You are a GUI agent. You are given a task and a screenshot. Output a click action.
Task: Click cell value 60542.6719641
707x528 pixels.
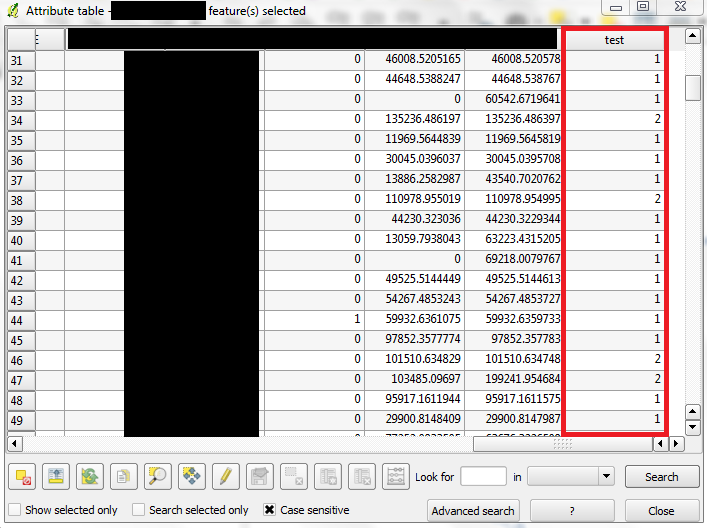(x=523, y=99)
